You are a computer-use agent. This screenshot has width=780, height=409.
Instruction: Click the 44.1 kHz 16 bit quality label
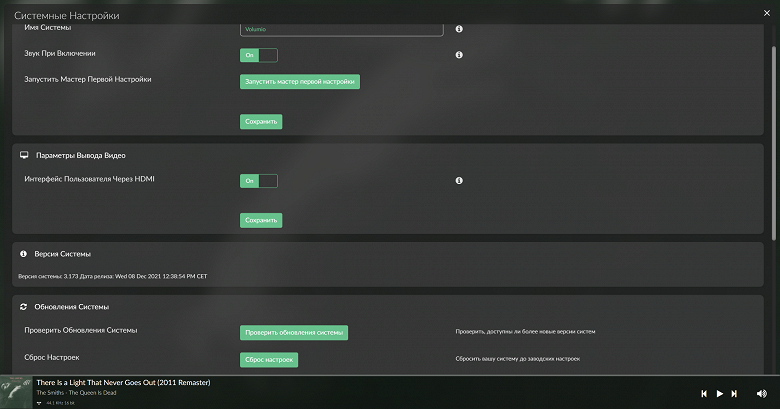(60, 403)
